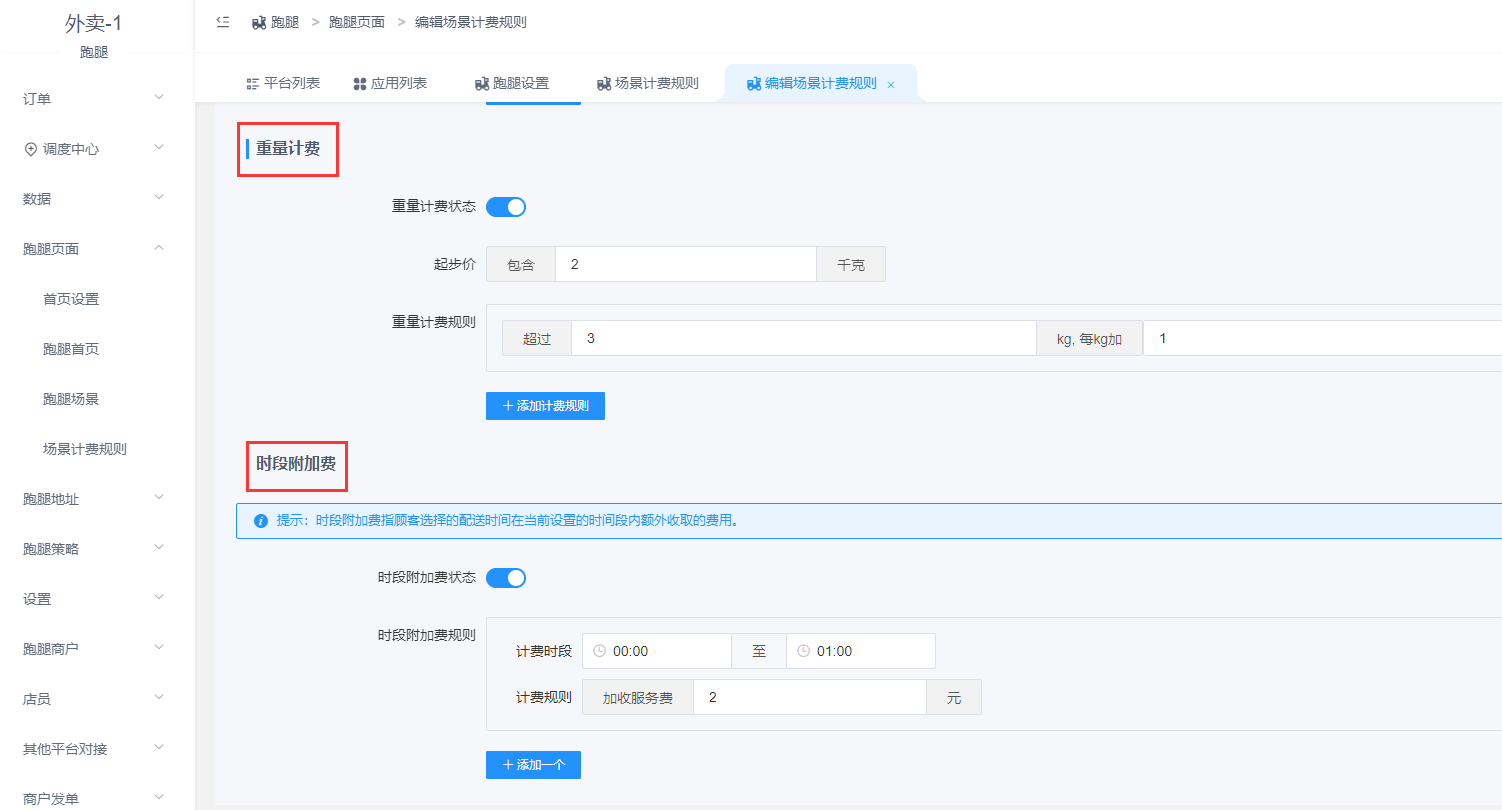Switch to the 跑腿设置 tab
This screenshot has height=810, width=1502.
click(x=512, y=84)
